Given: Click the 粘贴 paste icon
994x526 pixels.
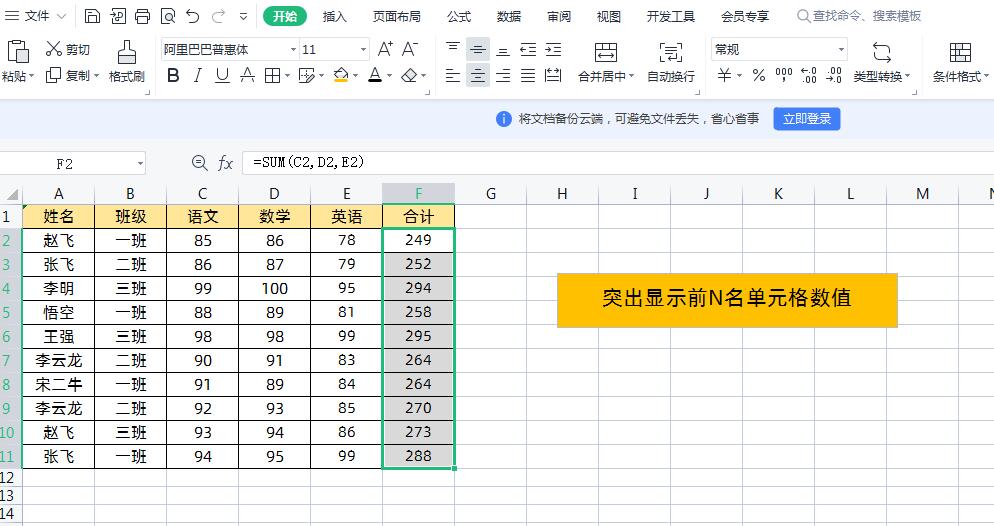Looking at the screenshot, I should click(17, 51).
